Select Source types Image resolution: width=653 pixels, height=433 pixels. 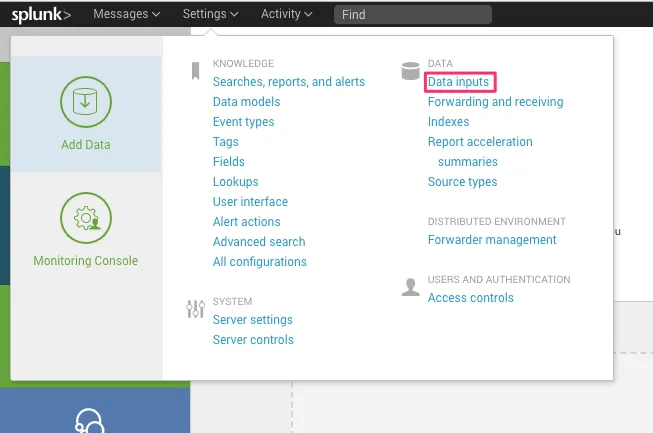[x=462, y=182]
